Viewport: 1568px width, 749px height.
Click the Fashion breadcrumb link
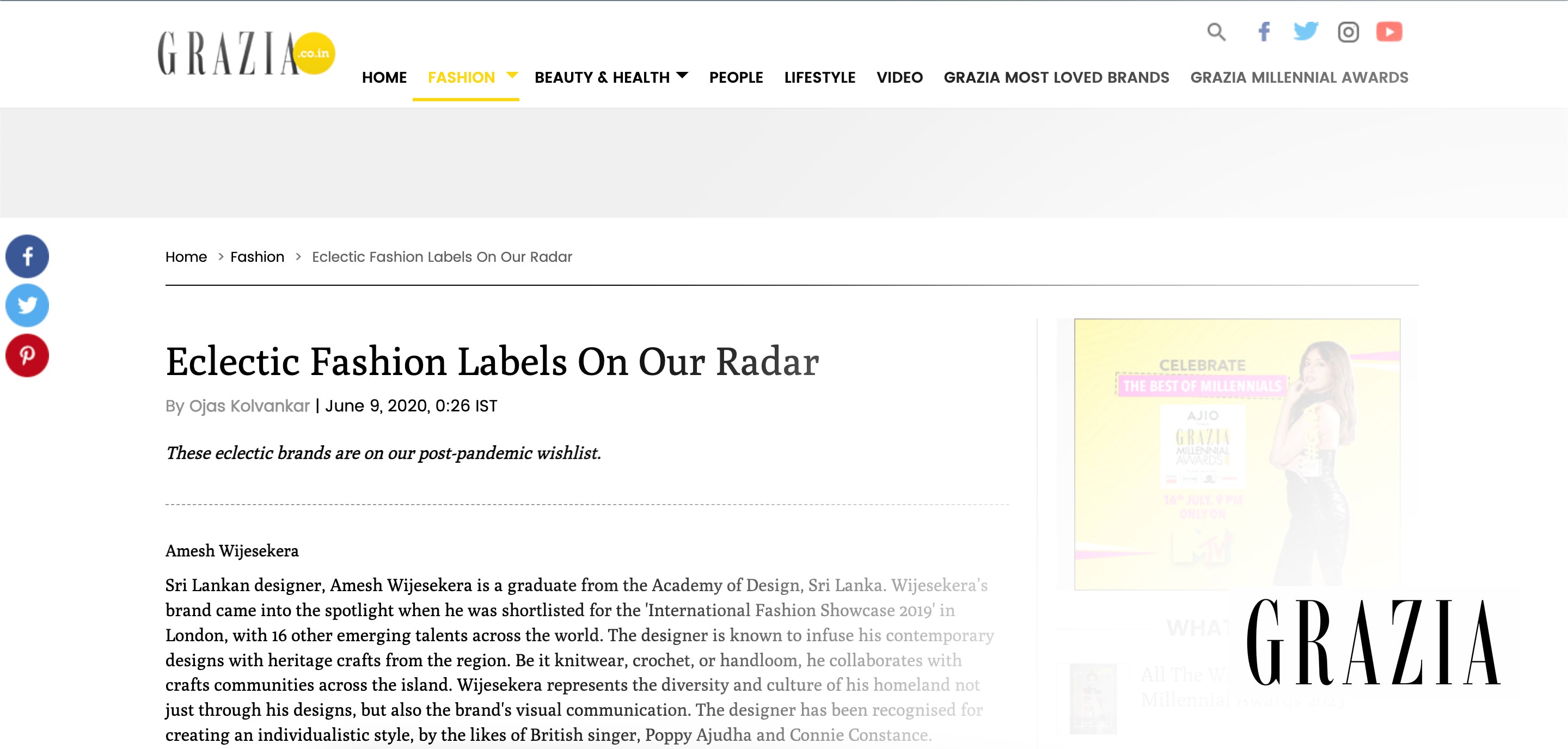257,257
